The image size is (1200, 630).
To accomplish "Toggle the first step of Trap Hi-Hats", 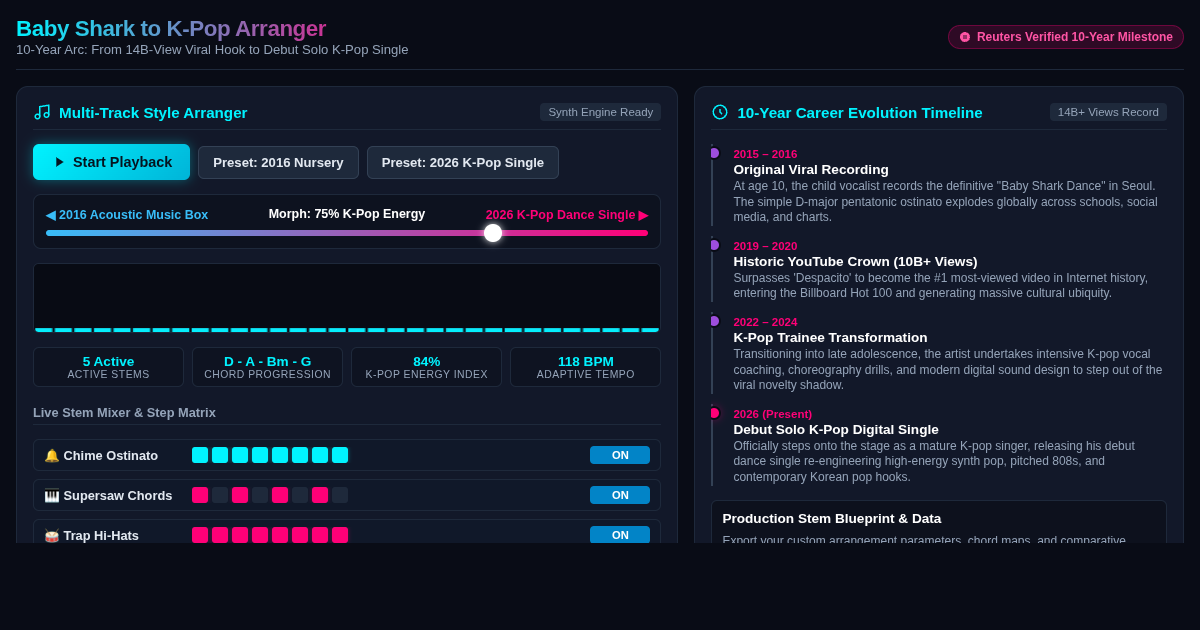I will pyautogui.click(x=200, y=535).
